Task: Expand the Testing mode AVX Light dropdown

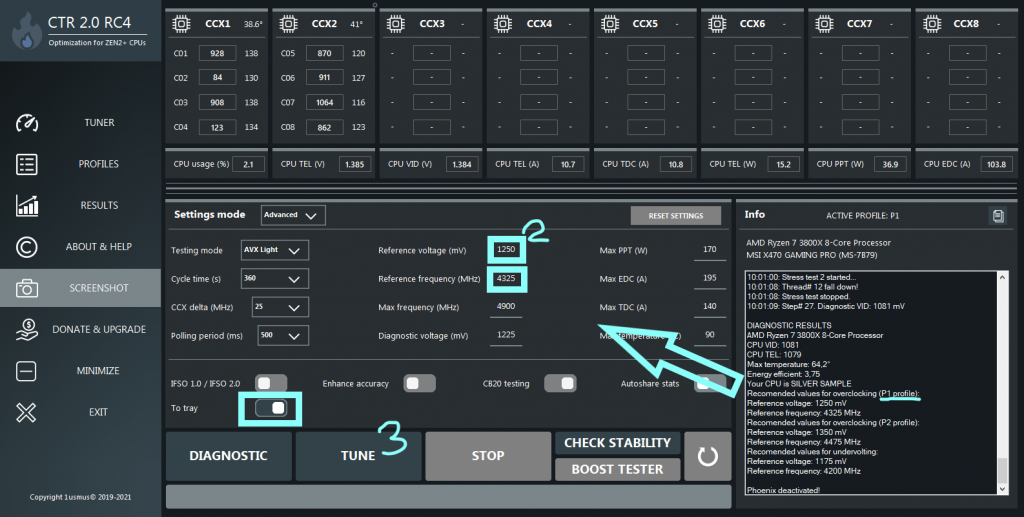Action: point(275,250)
